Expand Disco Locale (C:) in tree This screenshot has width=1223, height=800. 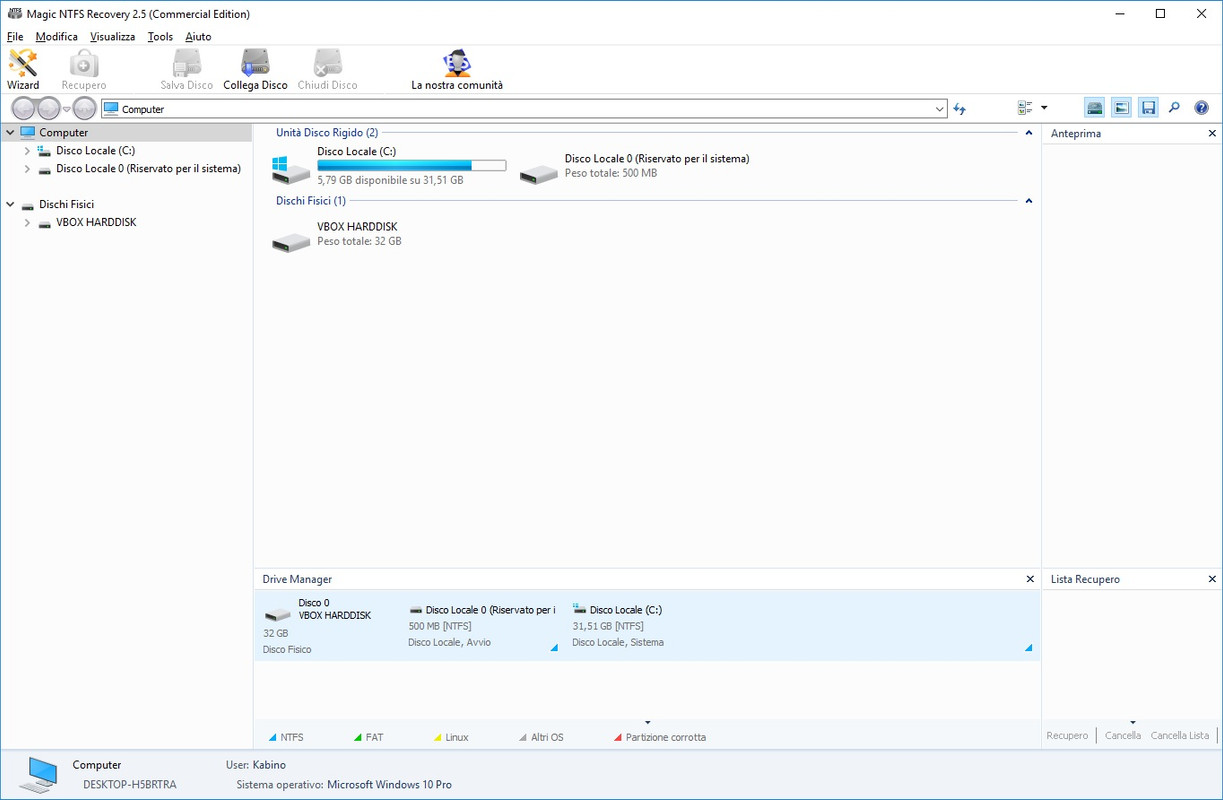tap(27, 151)
